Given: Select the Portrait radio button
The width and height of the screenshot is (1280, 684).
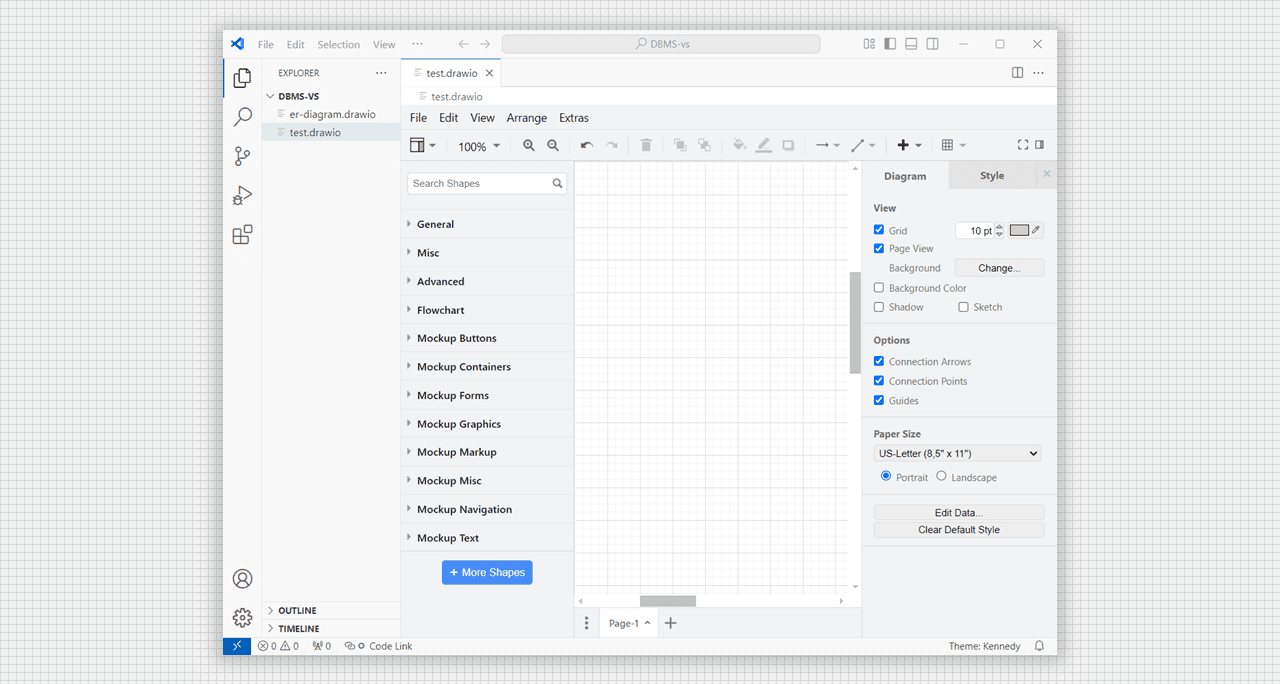Looking at the screenshot, I should click(x=886, y=476).
